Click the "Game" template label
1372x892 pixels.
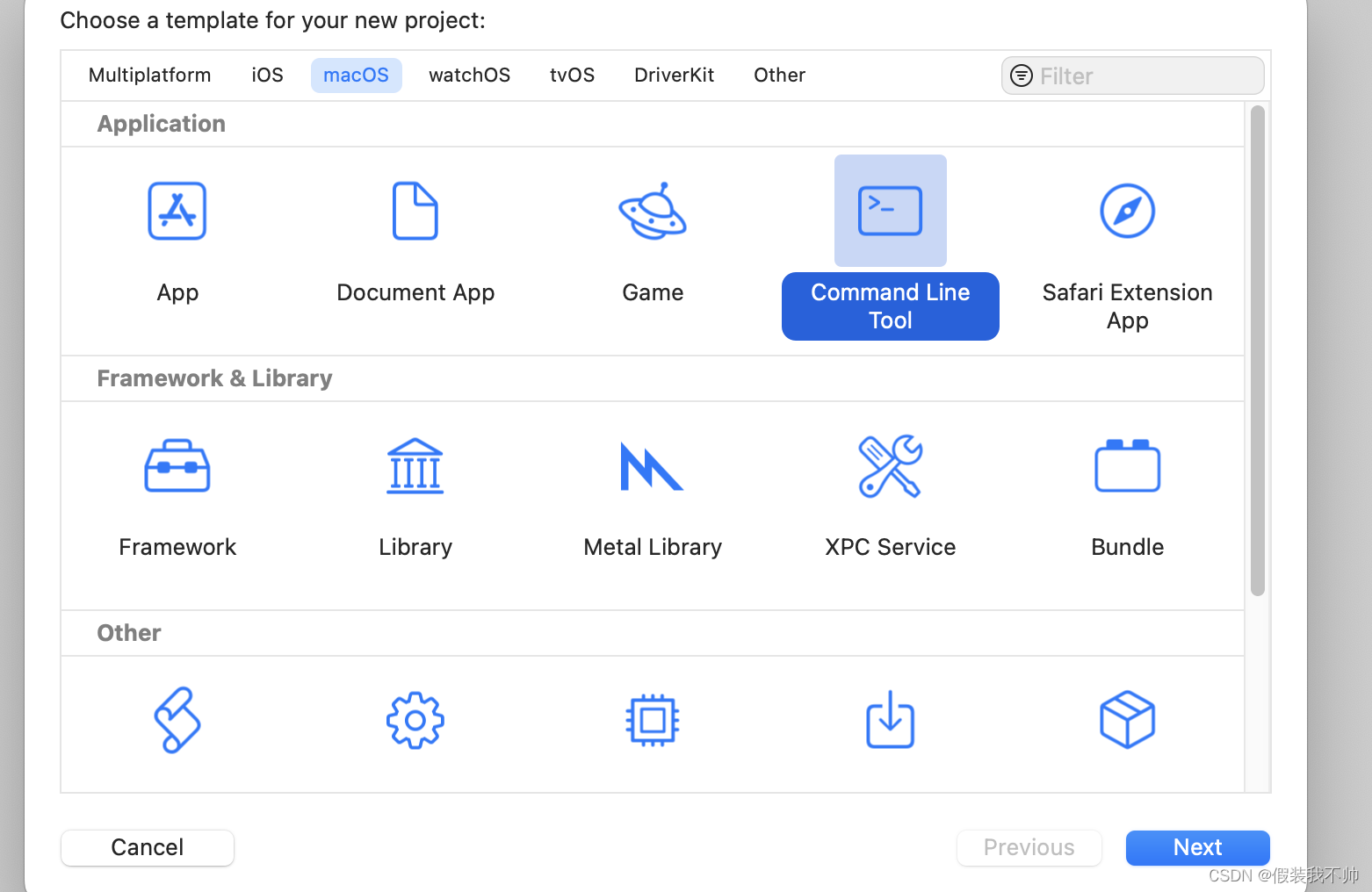pyautogui.click(x=653, y=292)
